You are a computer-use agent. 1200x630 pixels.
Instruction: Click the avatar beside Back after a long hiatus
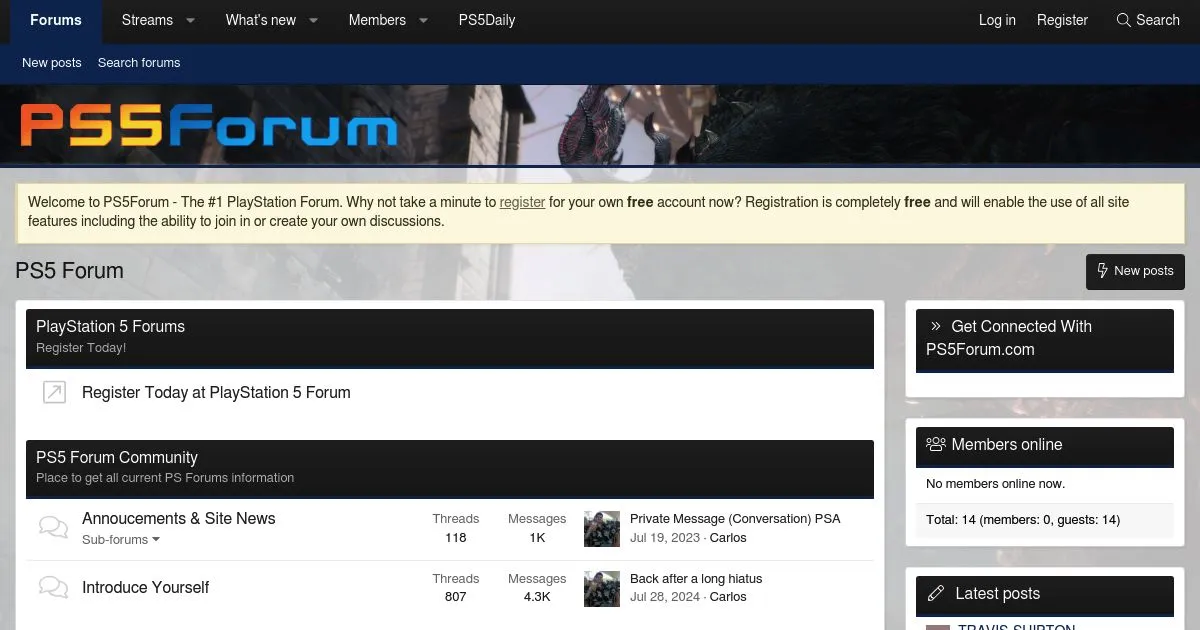[x=602, y=588]
